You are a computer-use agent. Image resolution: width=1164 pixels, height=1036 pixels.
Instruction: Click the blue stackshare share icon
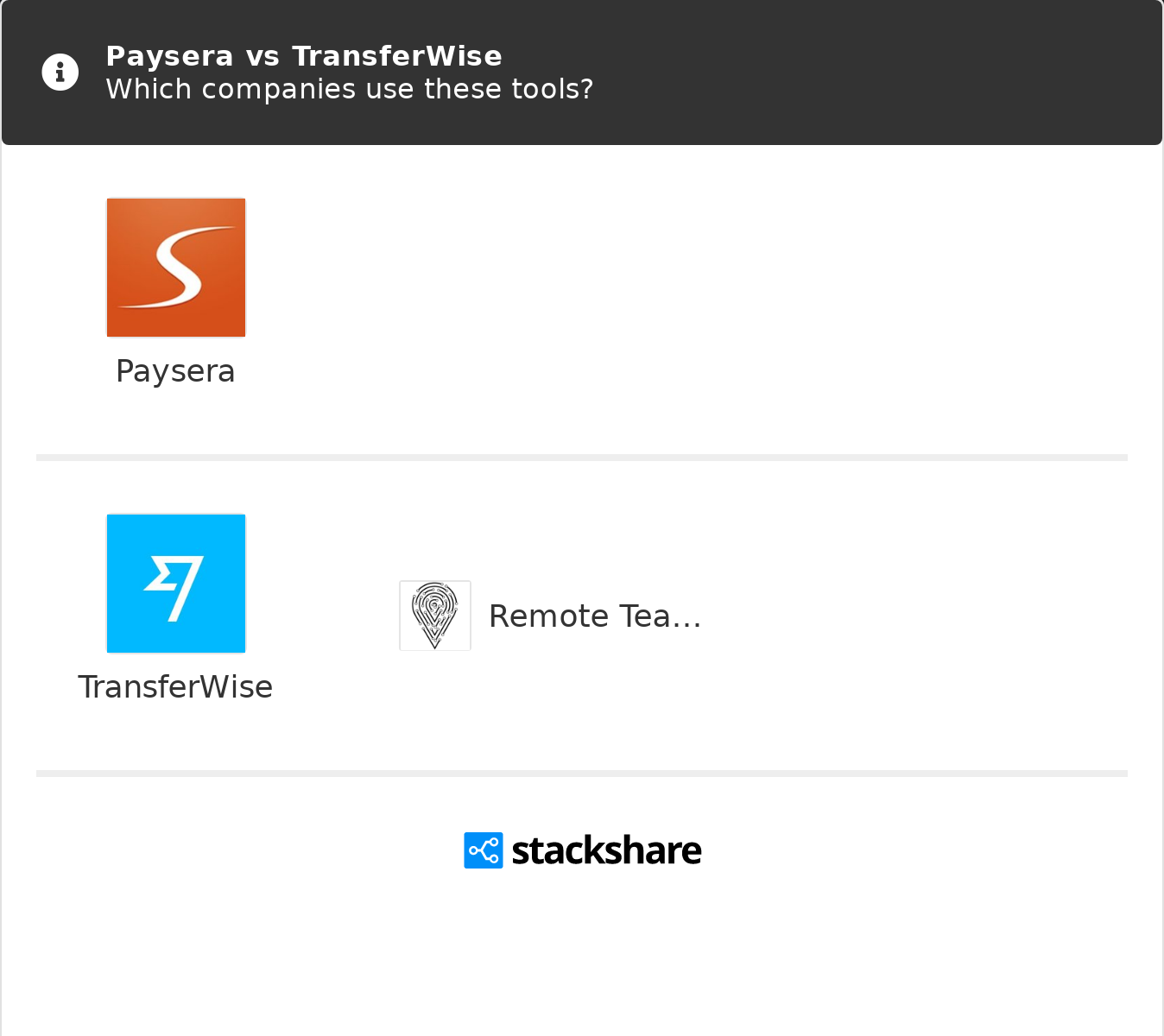[x=483, y=850]
